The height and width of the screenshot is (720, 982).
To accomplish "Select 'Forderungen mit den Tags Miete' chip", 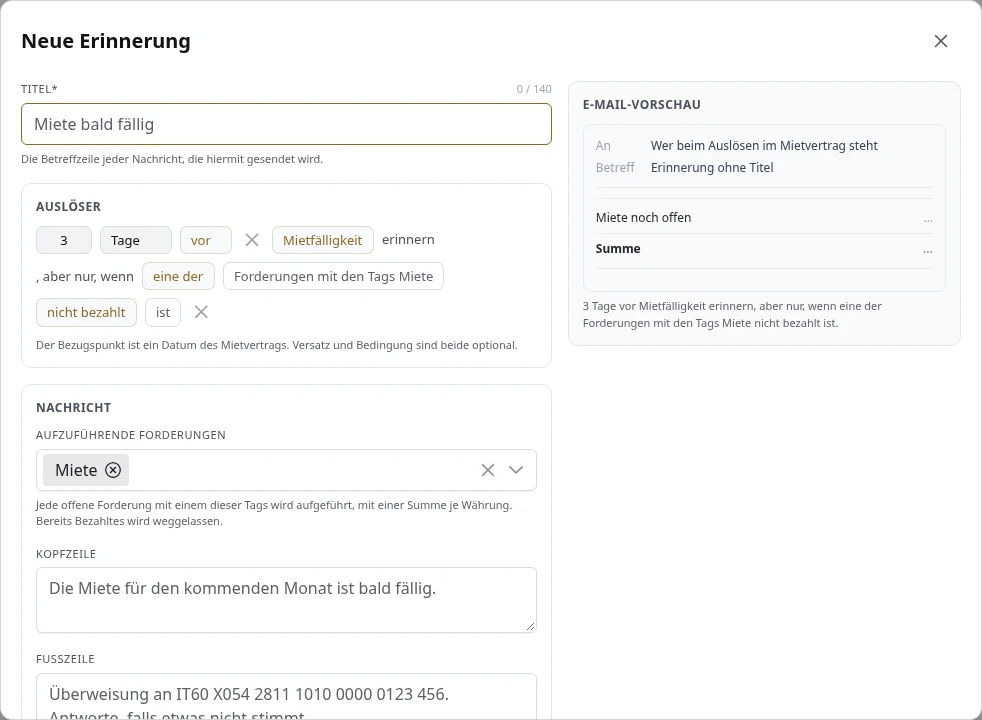I will [333, 276].
